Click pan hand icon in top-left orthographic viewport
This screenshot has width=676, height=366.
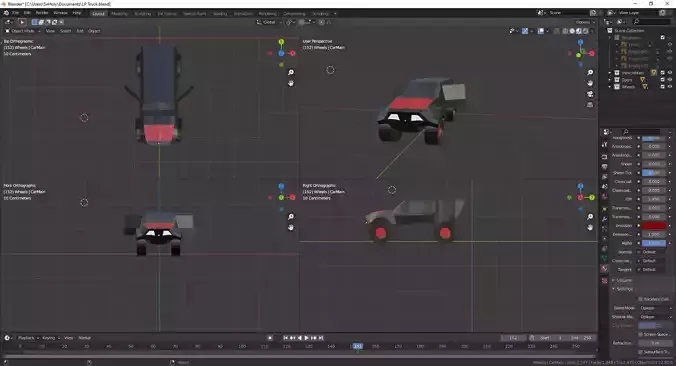291,83
